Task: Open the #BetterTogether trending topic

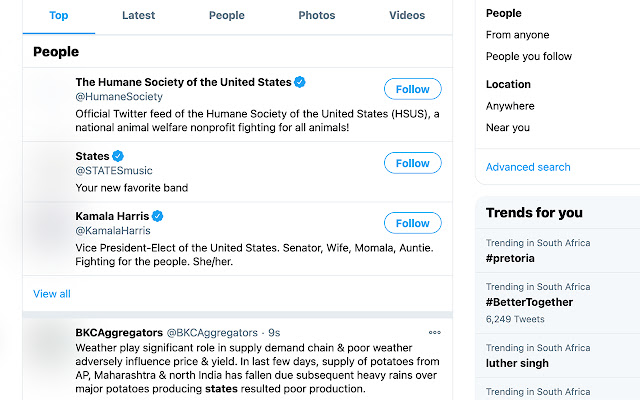Action: (529, 302)
